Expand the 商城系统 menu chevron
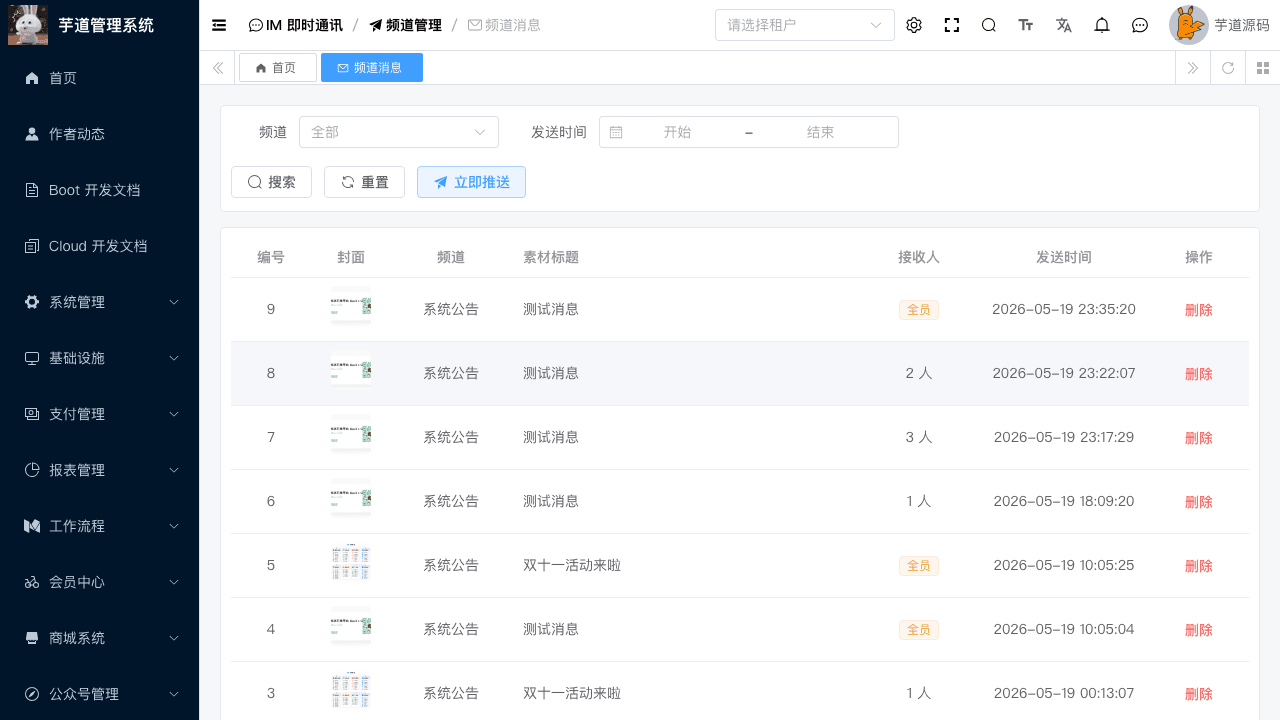The image size is (1280, 720). (x=174, y=638)
